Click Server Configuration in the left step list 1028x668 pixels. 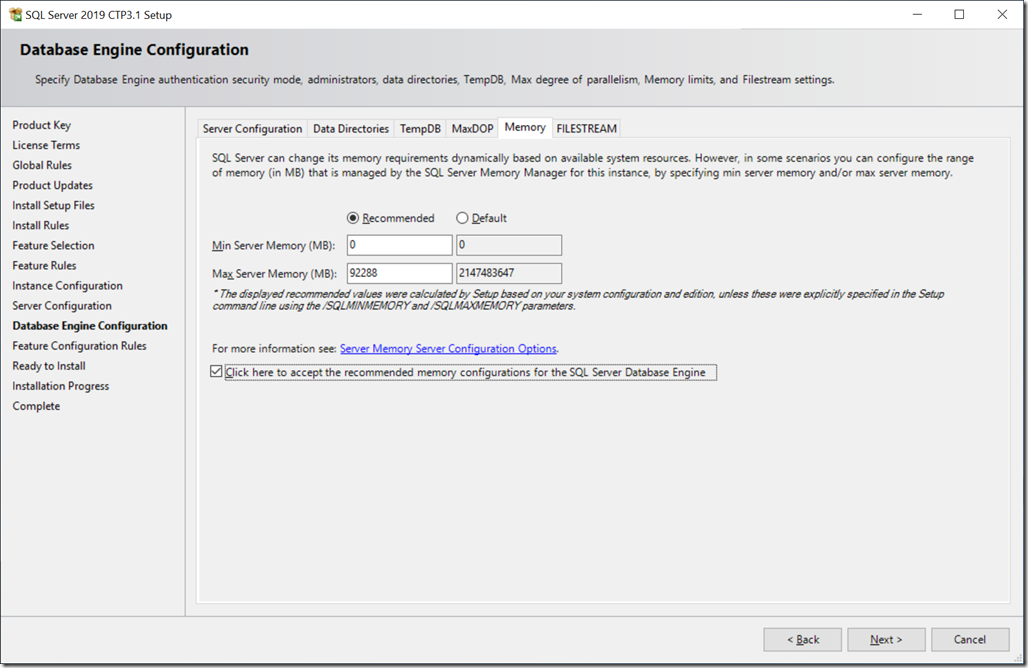tap(62, 305)
